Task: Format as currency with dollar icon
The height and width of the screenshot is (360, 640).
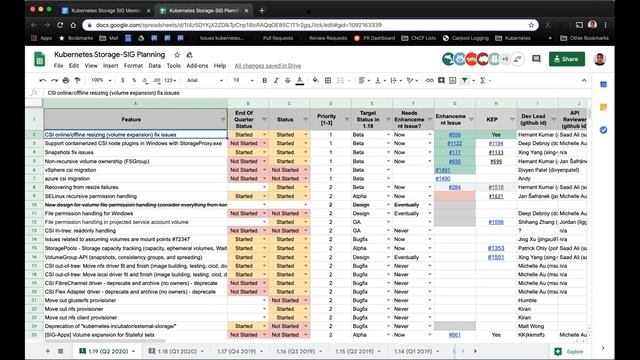Action: (x=122, y=80)
